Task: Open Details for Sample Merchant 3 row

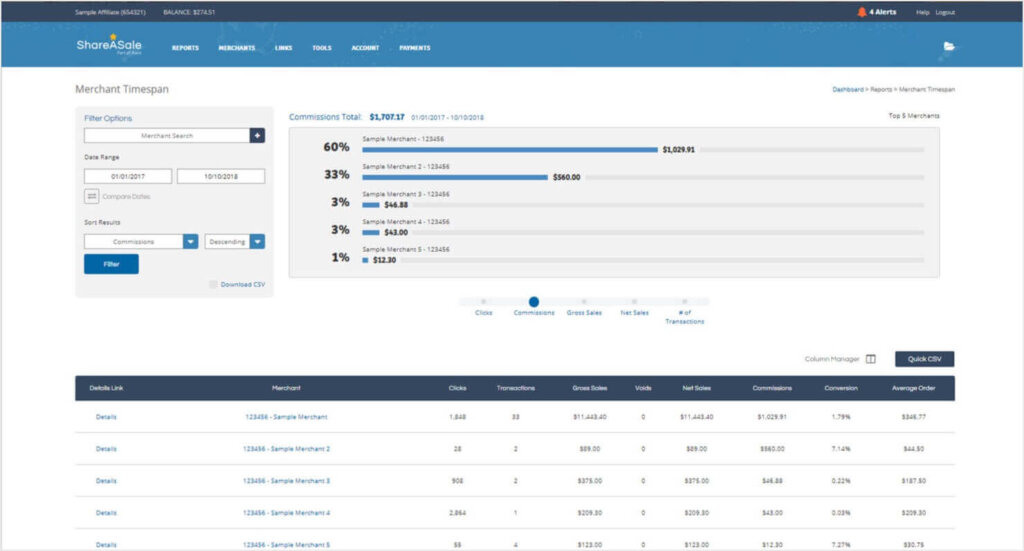Action: (x=106, y=480)
